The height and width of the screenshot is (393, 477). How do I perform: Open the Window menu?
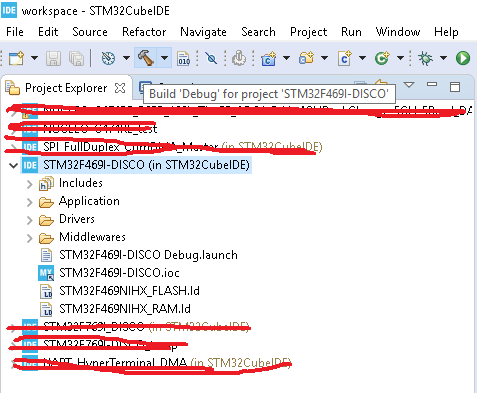click(x=398, y=32)
